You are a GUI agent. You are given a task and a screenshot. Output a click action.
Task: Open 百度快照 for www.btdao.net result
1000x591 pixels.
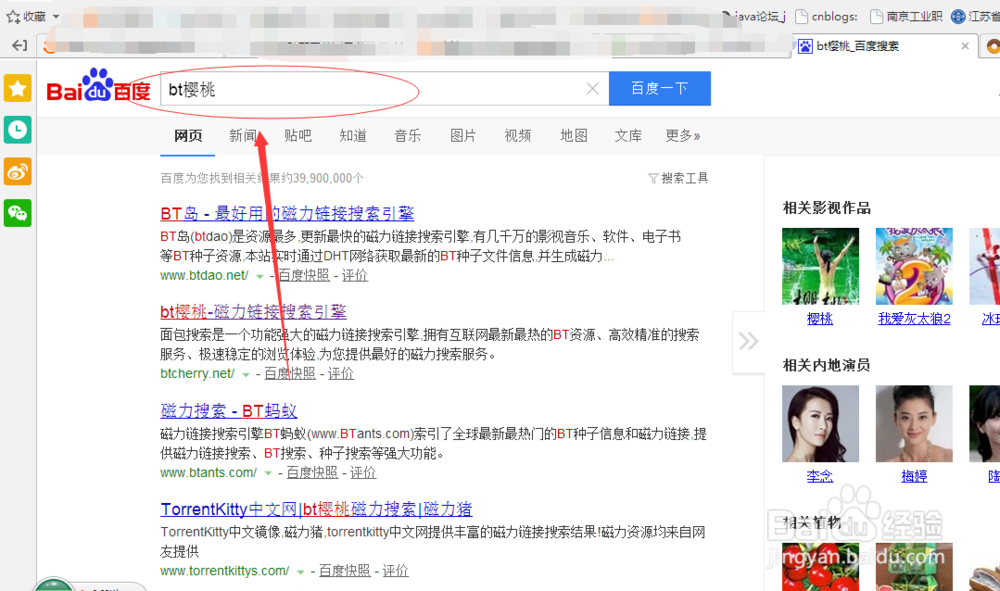pos(304,275)
